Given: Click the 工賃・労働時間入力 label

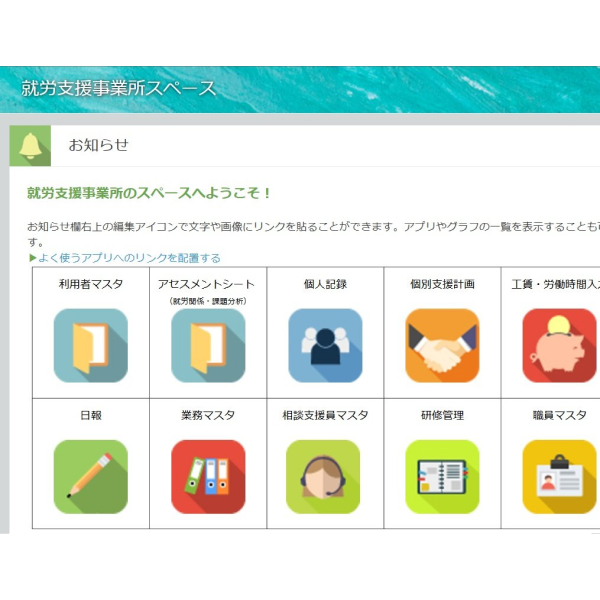Looking at the screenshot, I should (x=556, y=284).
